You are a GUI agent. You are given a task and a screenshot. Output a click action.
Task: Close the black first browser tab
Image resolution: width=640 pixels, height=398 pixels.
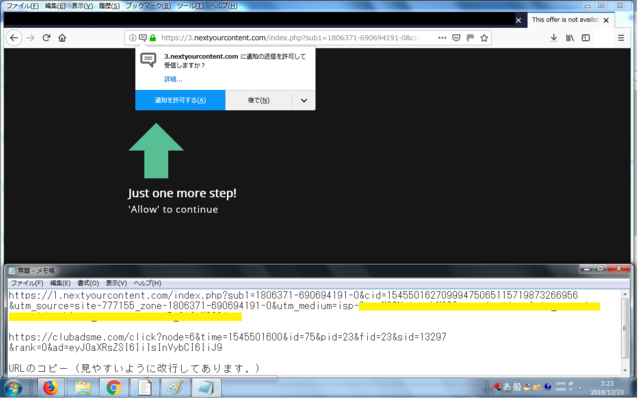click(518, 20)
